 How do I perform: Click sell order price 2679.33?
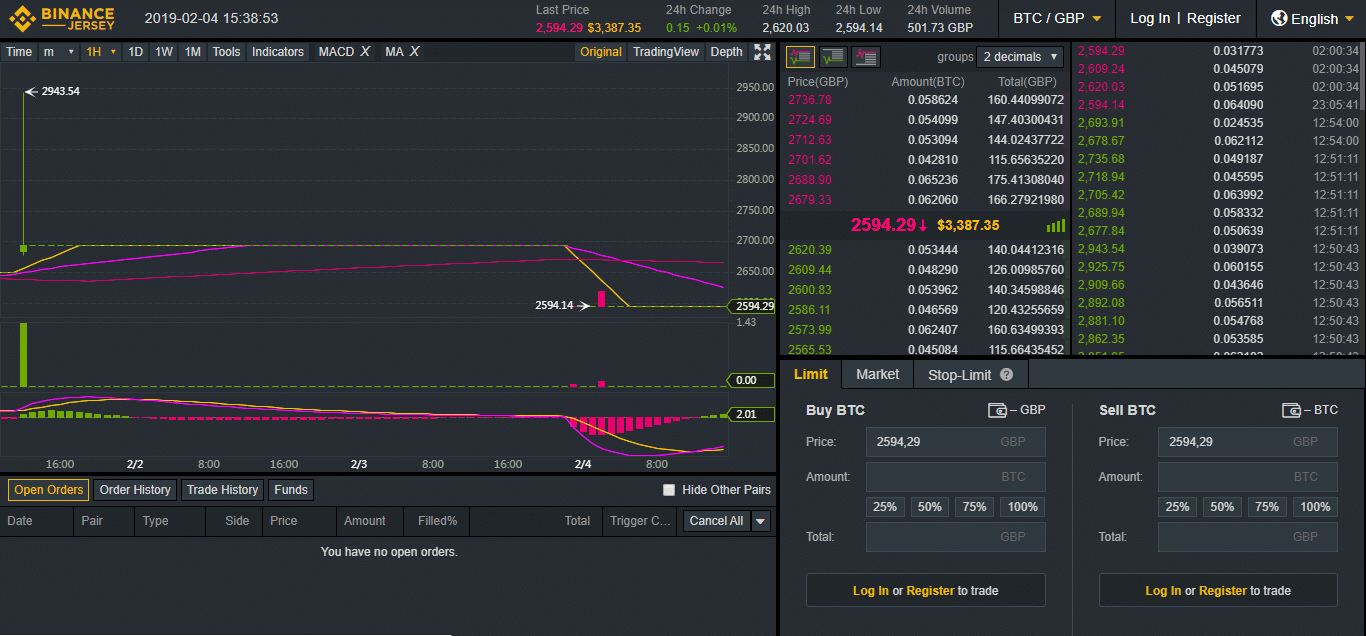point(810,200)
